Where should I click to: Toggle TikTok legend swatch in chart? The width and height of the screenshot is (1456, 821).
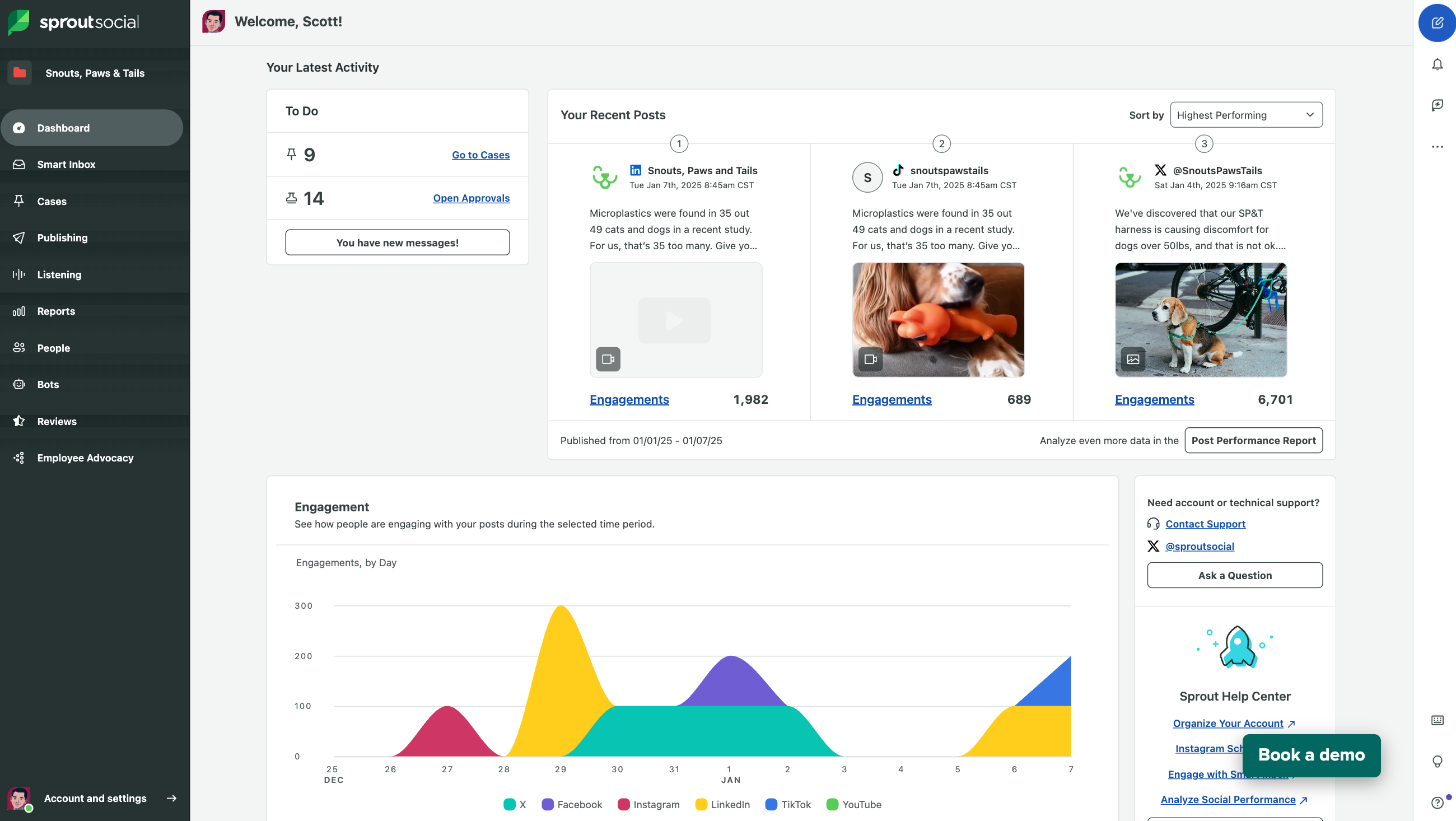click(x=771, y=805)
